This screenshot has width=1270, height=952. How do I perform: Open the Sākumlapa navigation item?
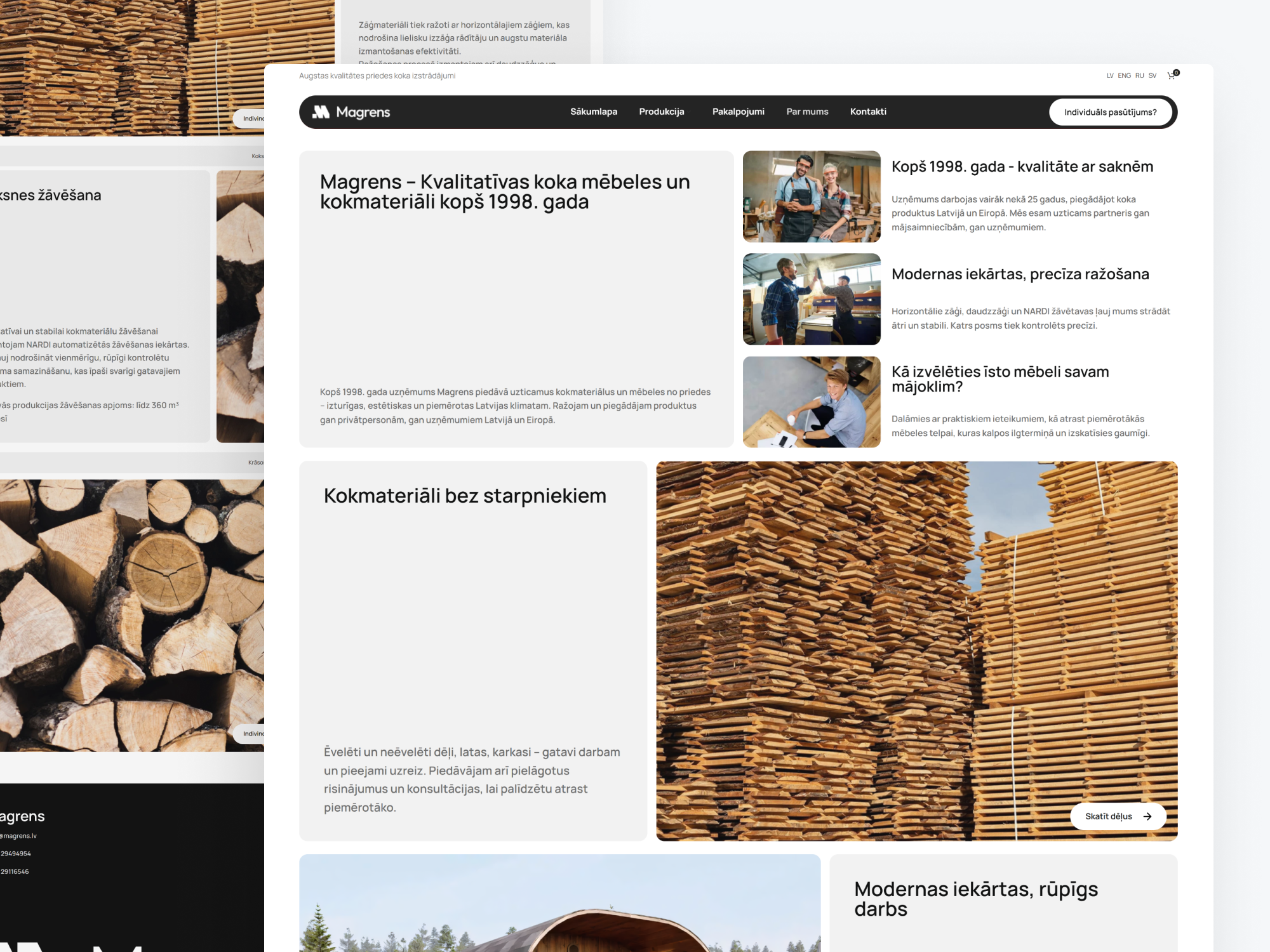pyautogui.click(x=593, y=111)
